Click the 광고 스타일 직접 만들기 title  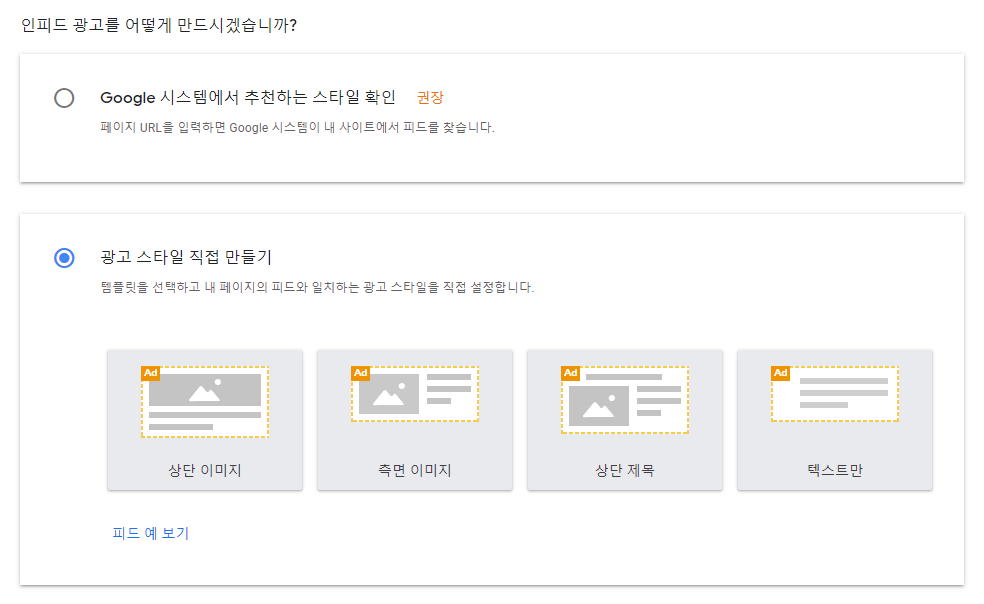pyautogui.click(x=187, y=257)
